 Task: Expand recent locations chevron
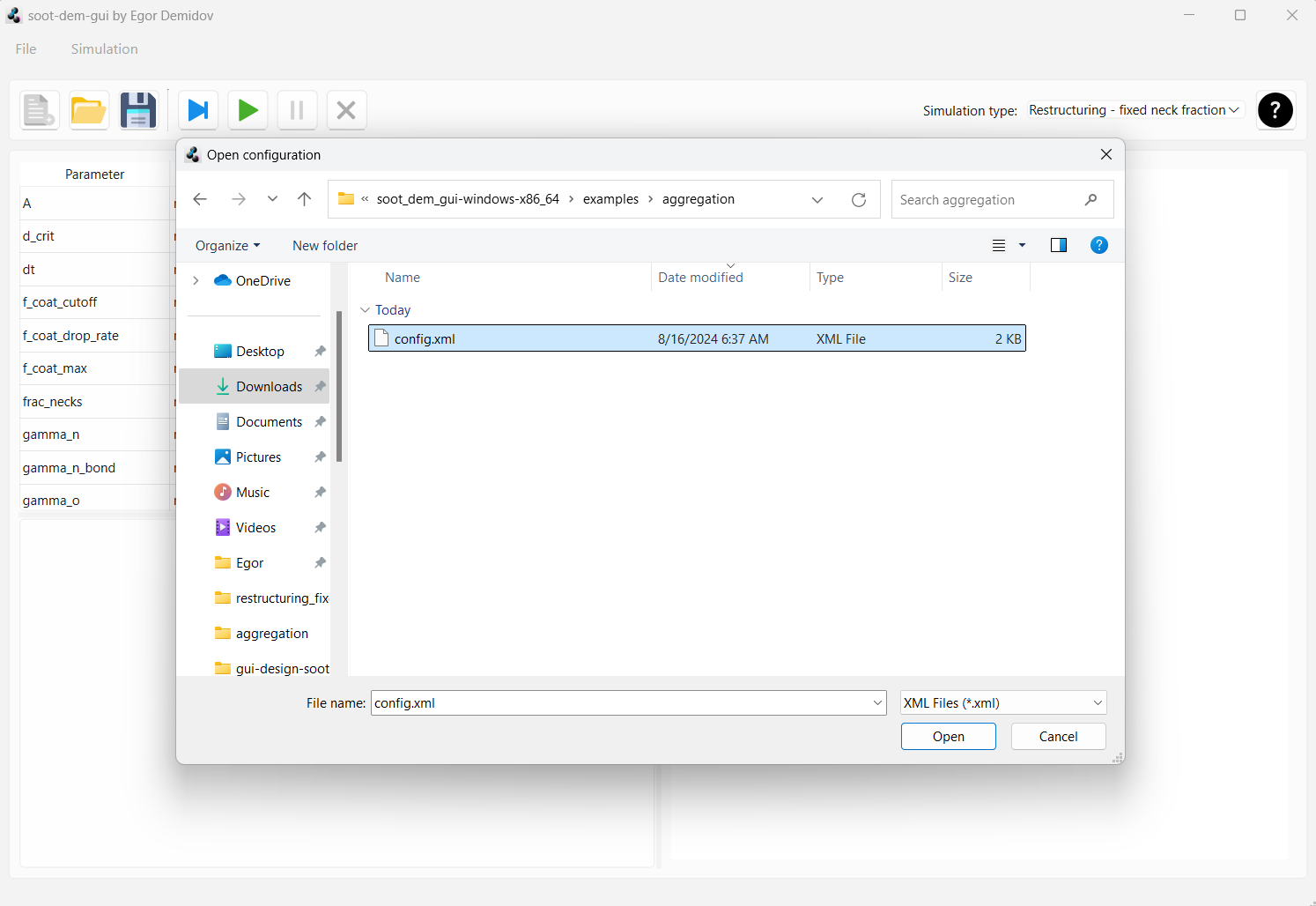pos(272,199)
